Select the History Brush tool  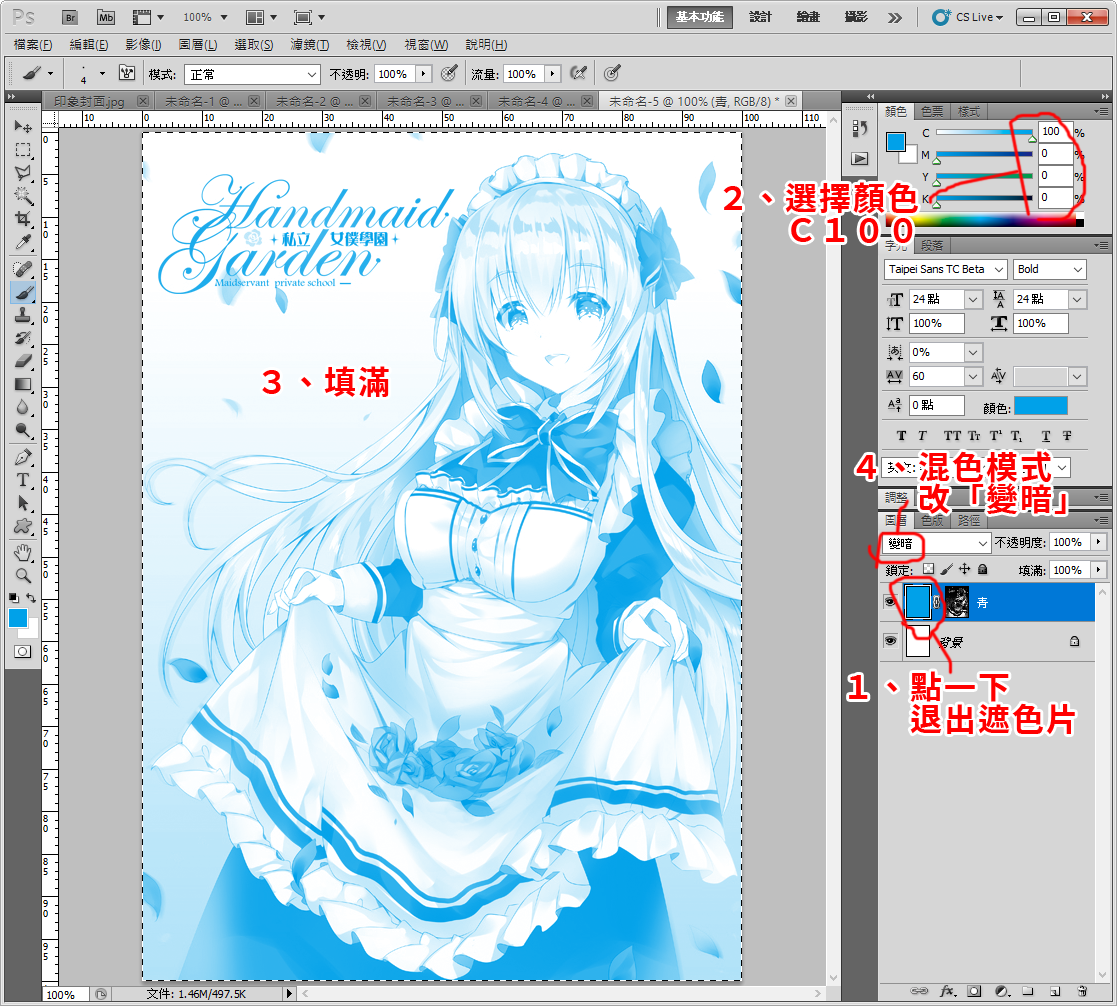point(23,338)
